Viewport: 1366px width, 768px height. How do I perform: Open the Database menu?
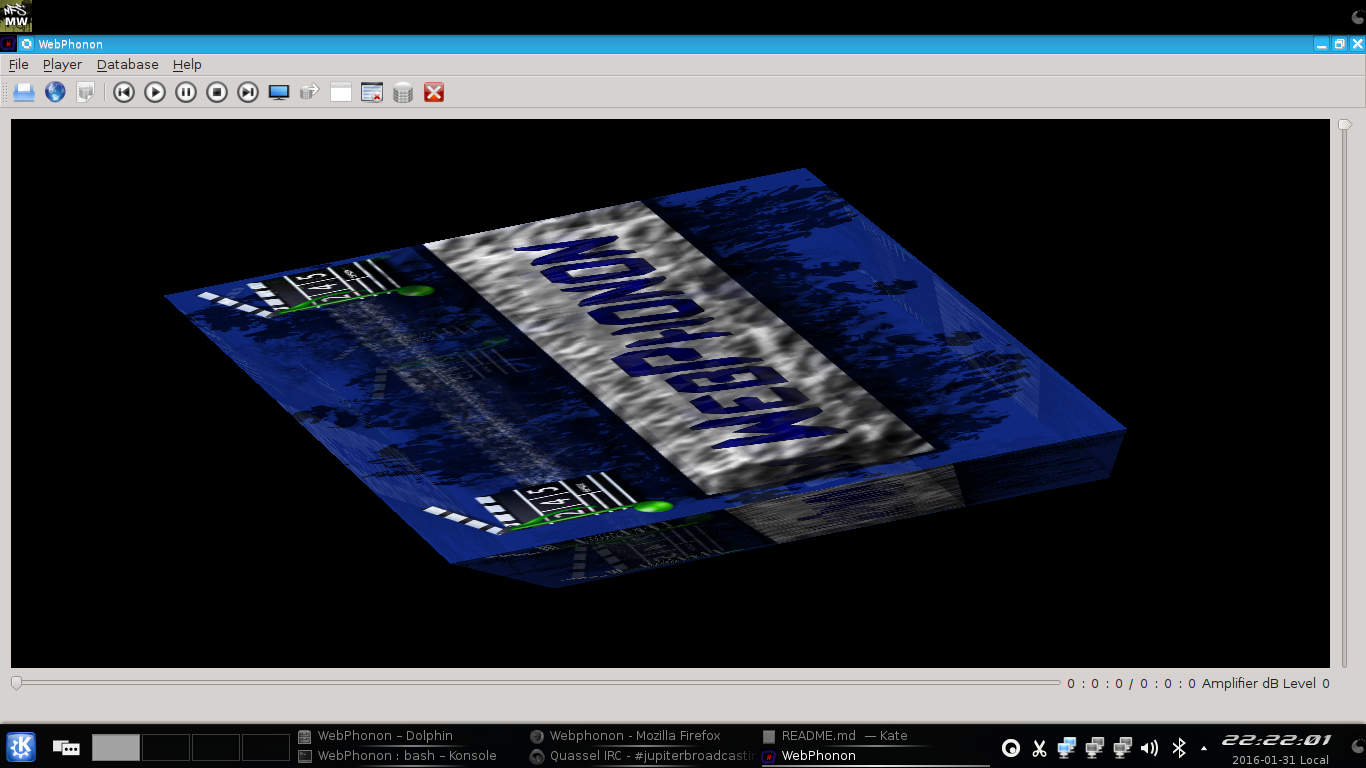[x=127, y=64]
